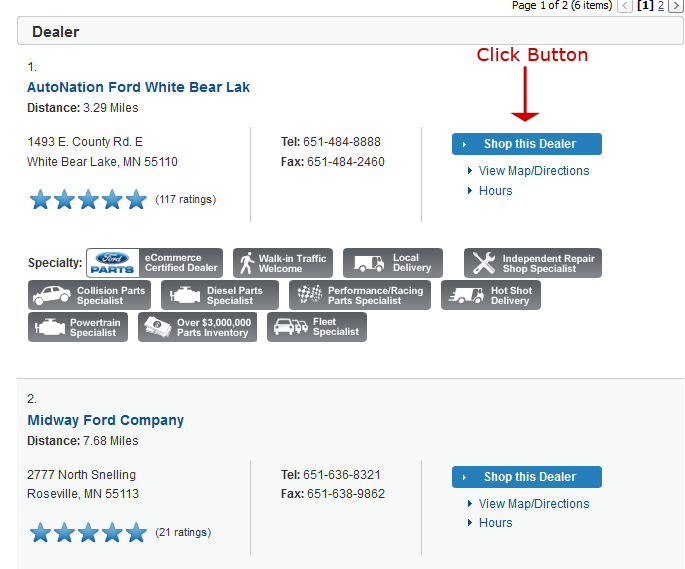685x569 pixels.
Task: Show Hours for Midway Ford Company
Action: [x=495, y=523]
